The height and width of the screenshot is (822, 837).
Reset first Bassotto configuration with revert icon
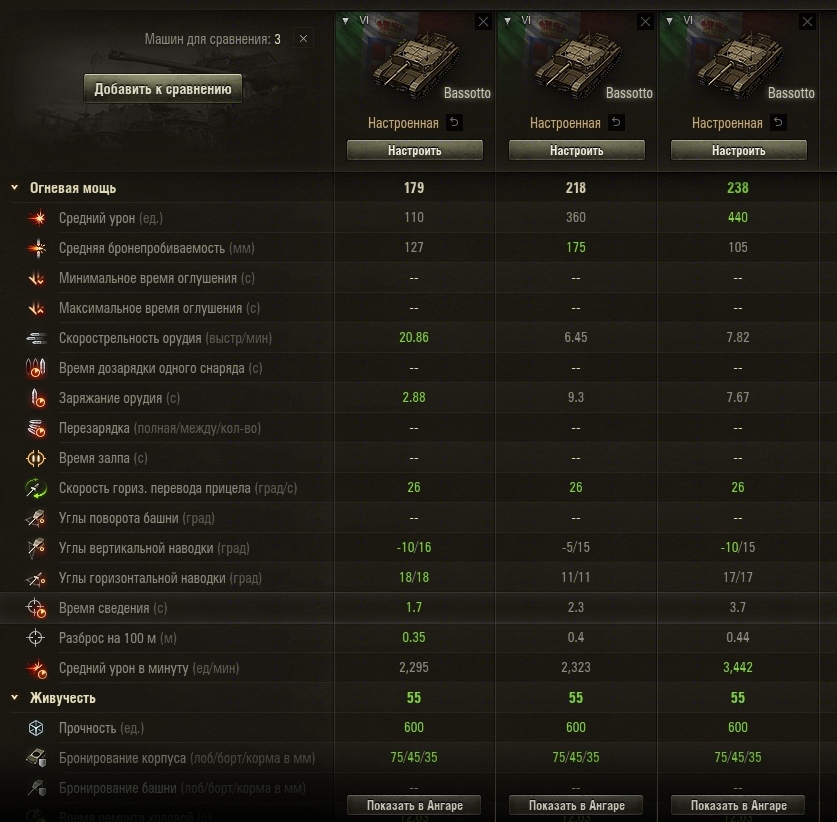point(454,122)
